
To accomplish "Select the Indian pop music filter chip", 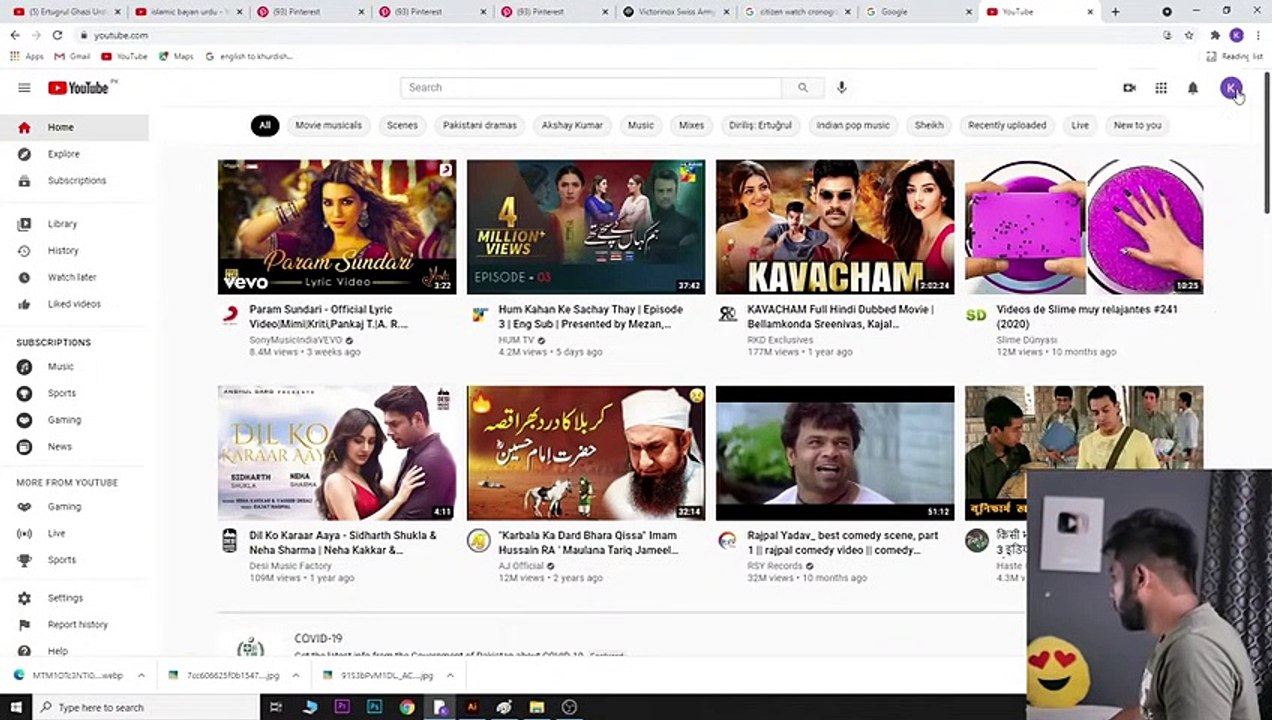I will click(853, 126).
